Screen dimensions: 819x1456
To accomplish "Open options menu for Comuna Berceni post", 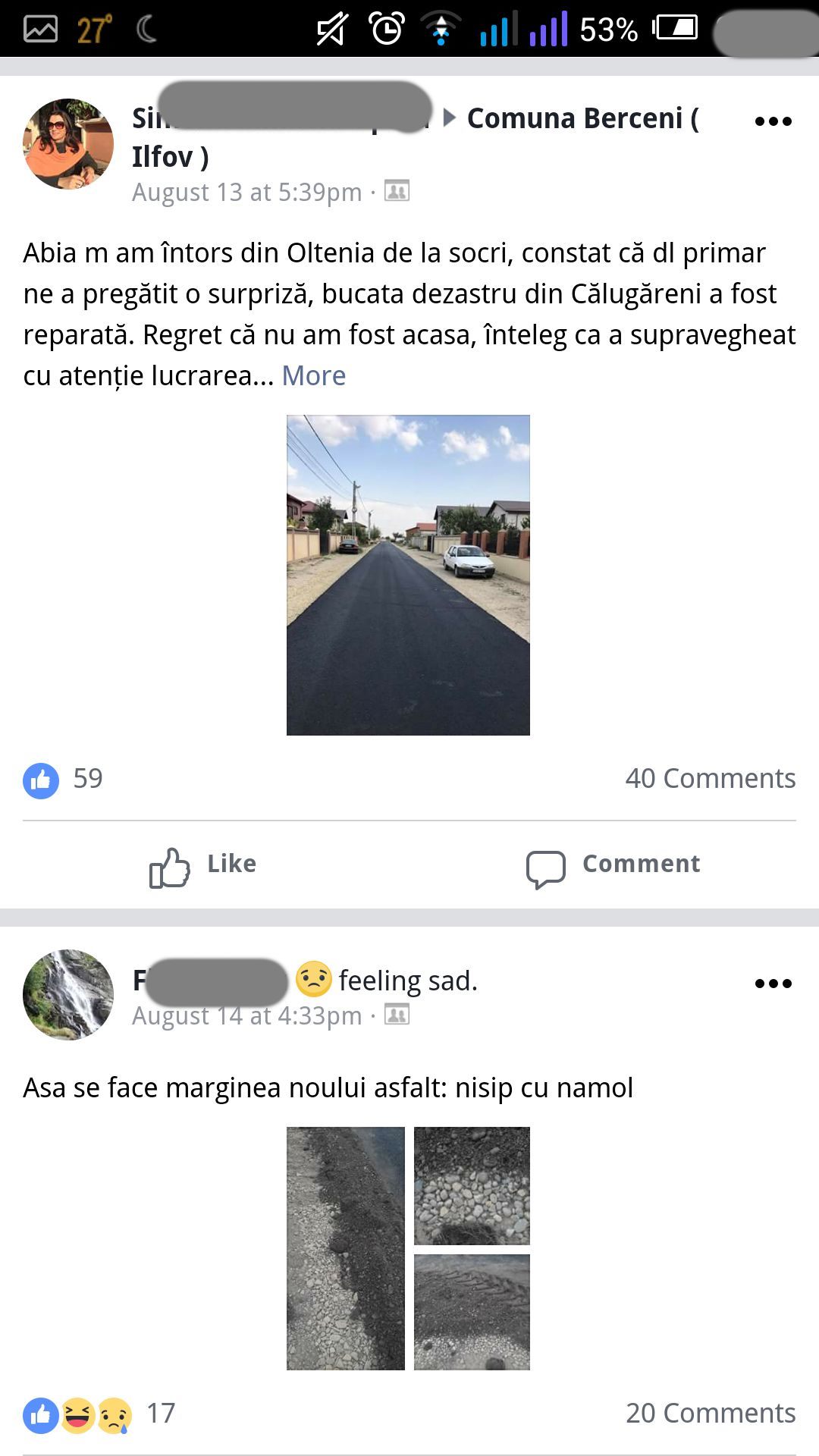I will [x=773, y=121].
